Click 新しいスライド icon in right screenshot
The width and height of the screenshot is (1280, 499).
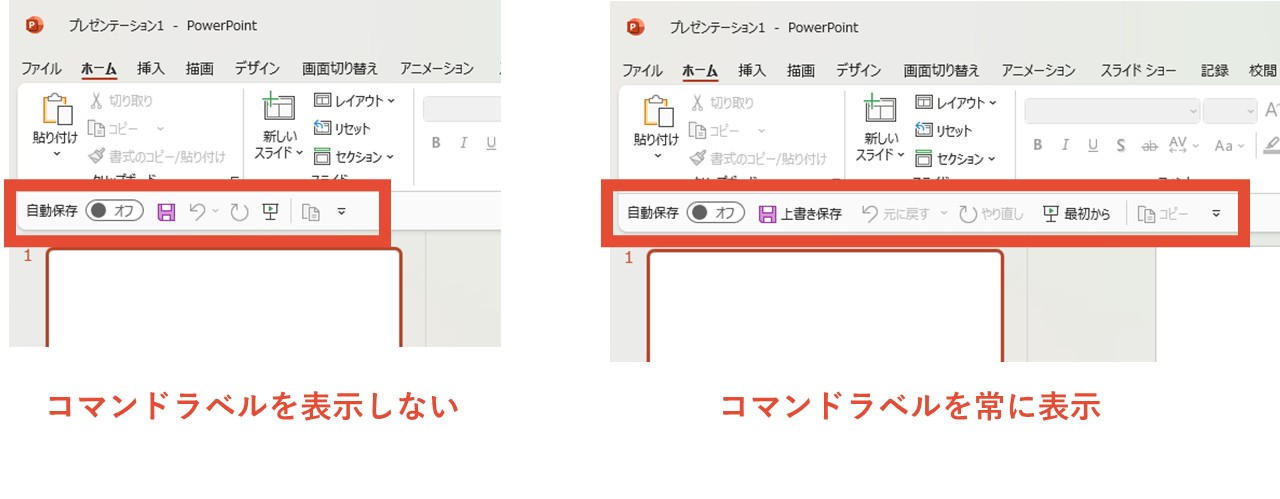(x=880, y=111)
